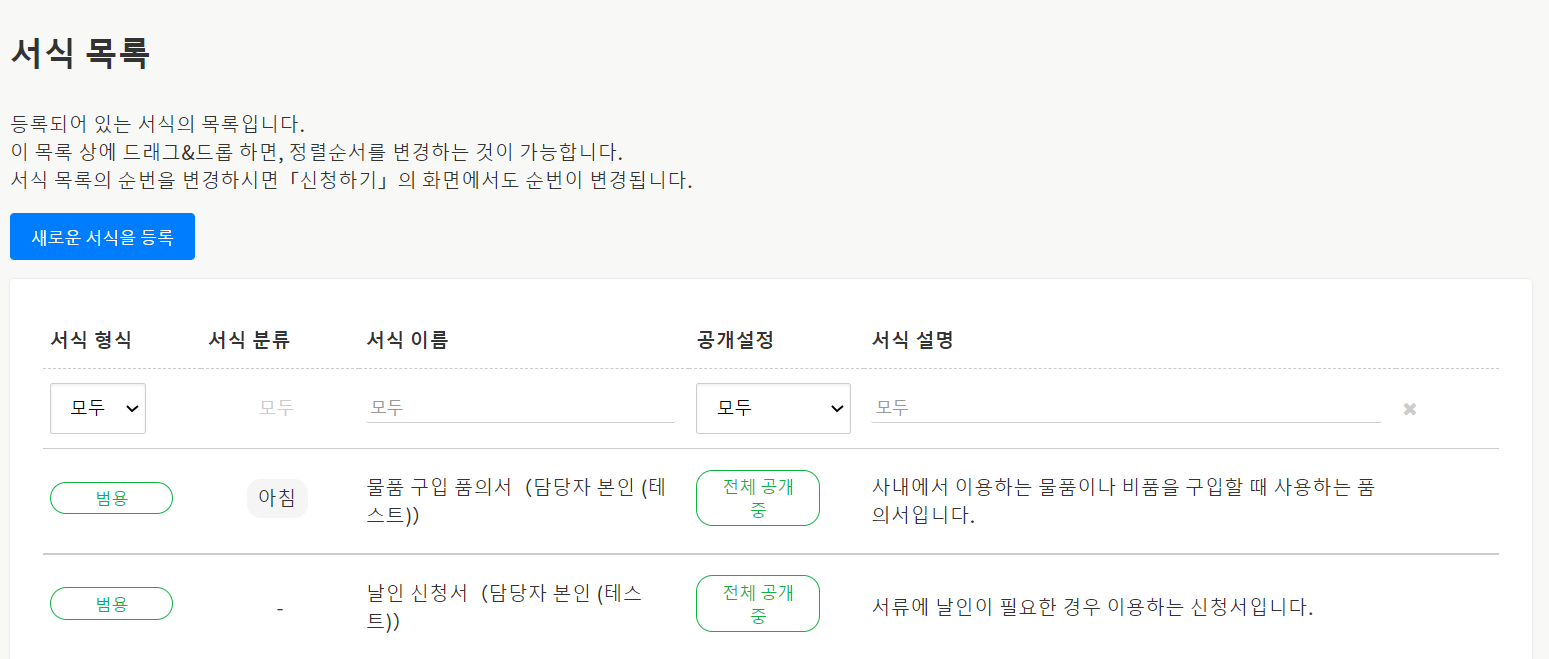The image size is (1549, 659).
Task: Click the clear filters X icon
Action: [1410, 409]
